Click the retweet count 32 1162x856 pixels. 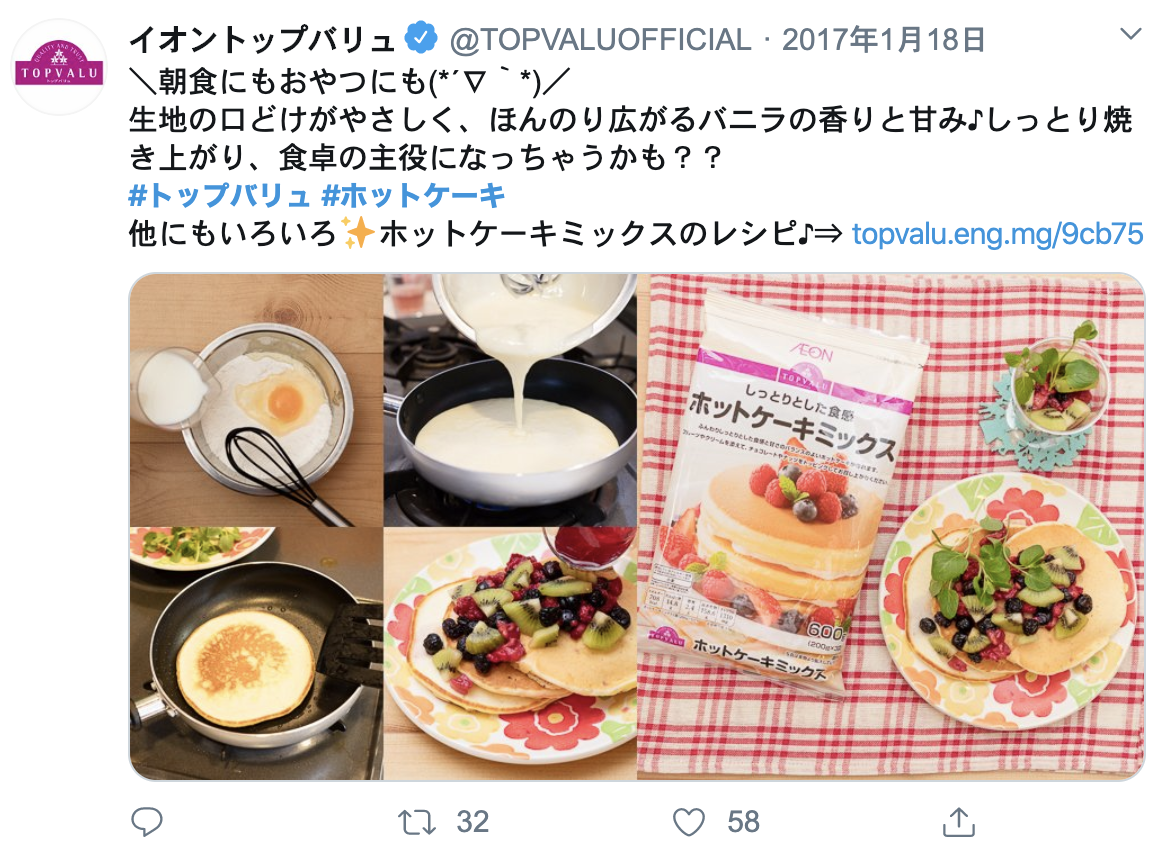point(473,822)
